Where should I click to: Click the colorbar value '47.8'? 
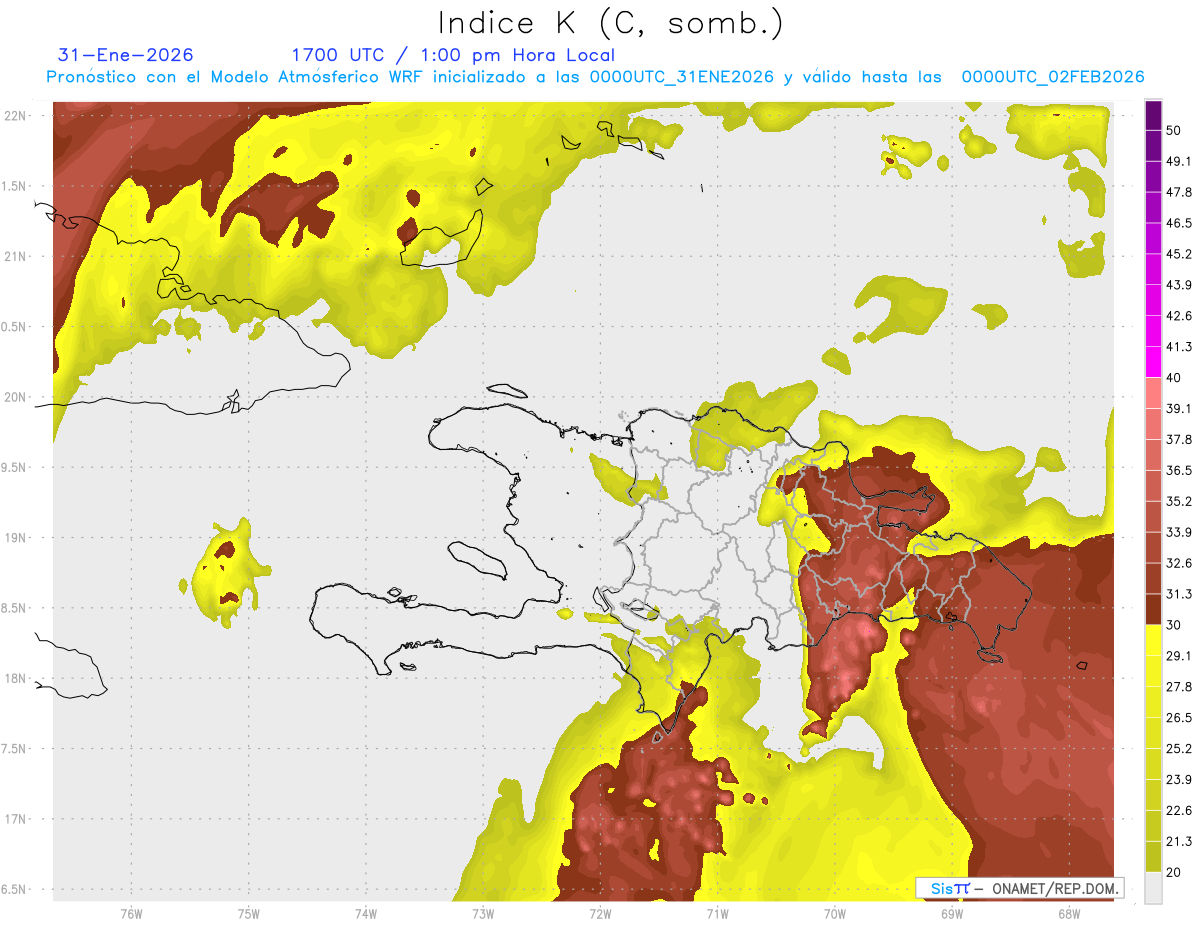pos(1179,192)
